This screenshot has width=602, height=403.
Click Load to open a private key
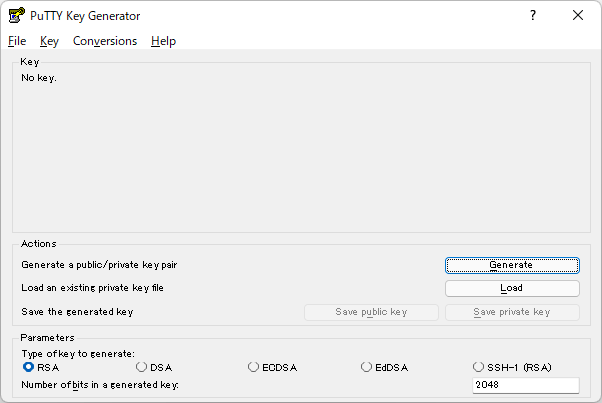[x=512, y=288]
